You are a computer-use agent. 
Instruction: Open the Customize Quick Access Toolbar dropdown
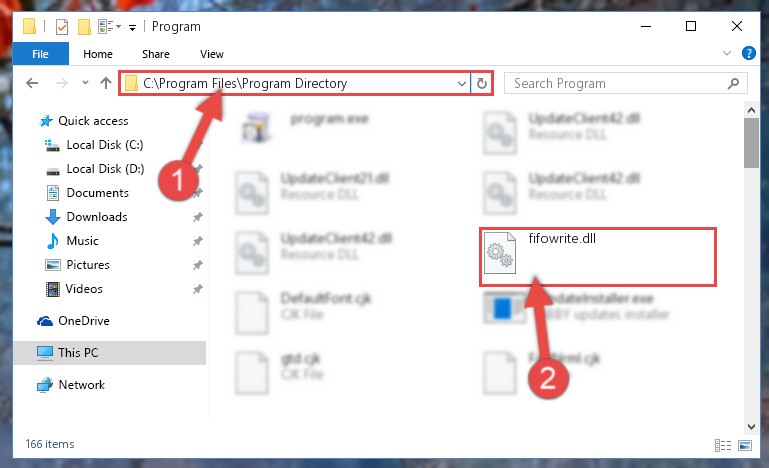click(132, 27)
